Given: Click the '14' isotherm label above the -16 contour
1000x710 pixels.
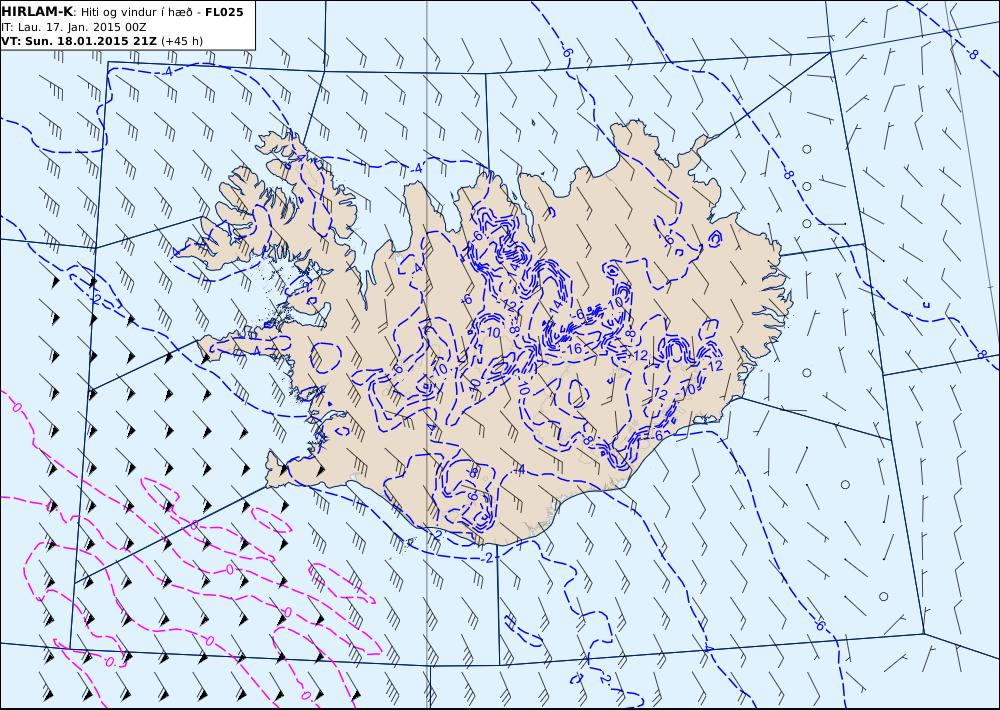Looking at the screenshot, I should pos(555,306).
